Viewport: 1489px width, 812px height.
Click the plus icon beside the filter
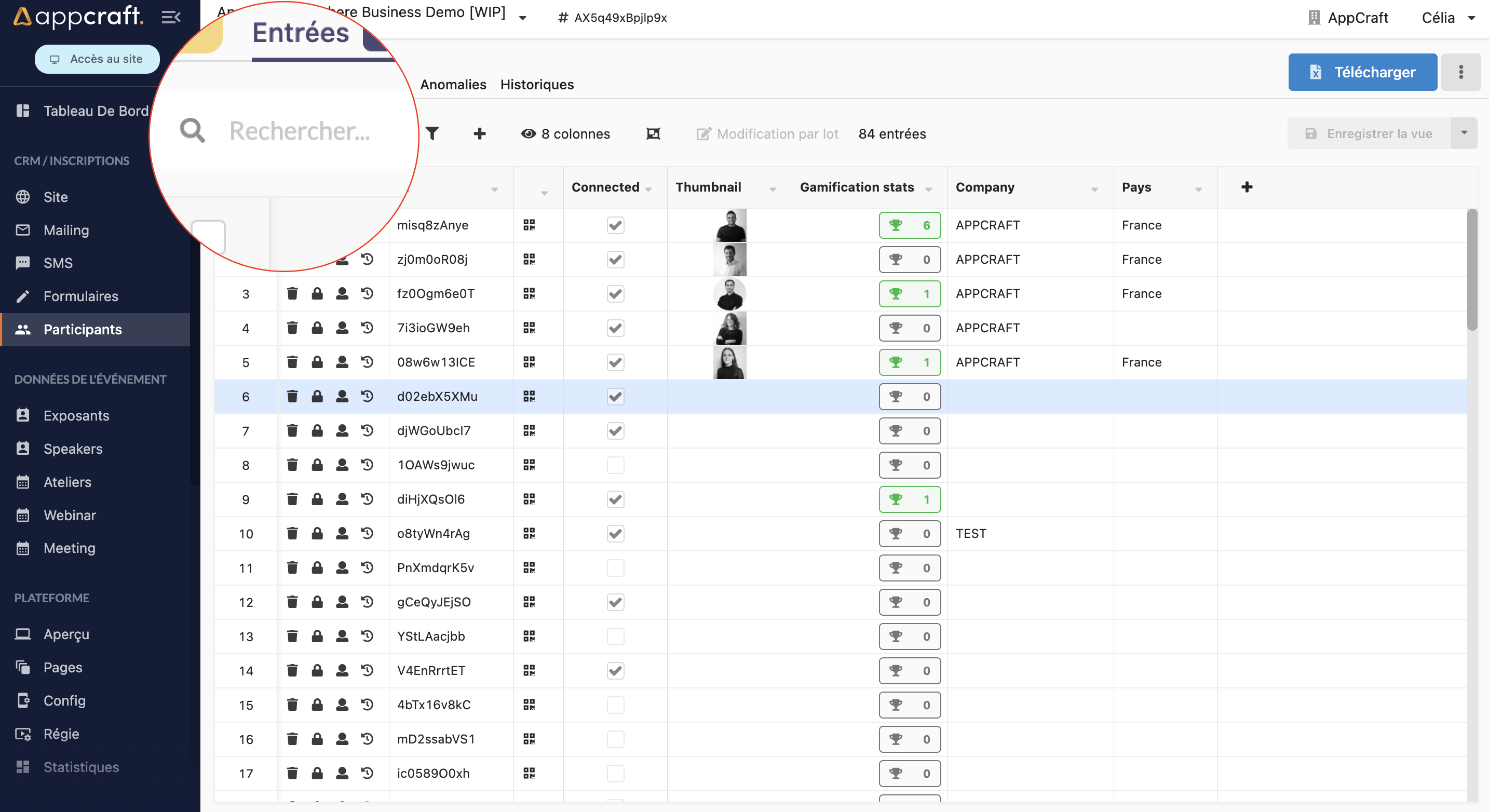tap(479, 133)
